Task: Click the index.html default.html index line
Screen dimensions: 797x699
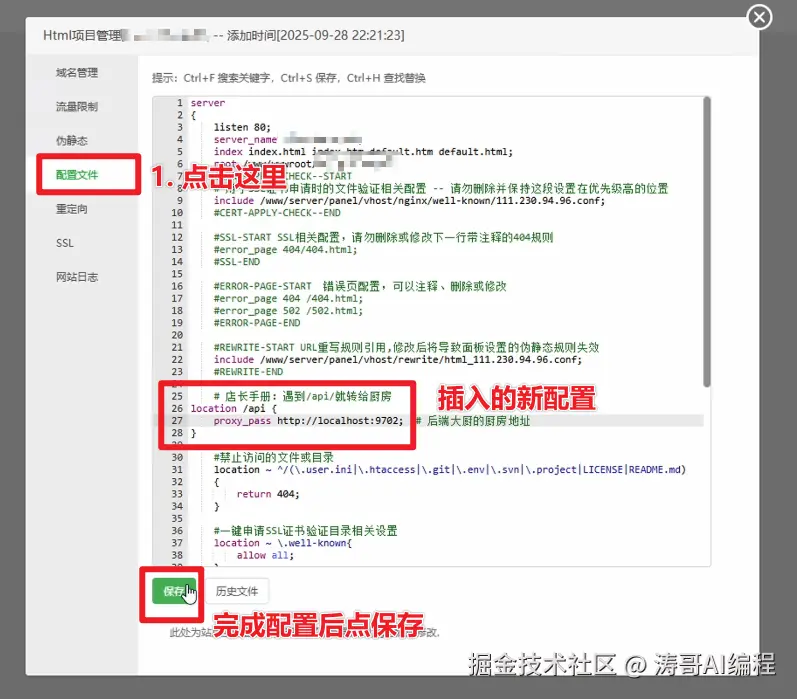Action: (x=363, y=151)
